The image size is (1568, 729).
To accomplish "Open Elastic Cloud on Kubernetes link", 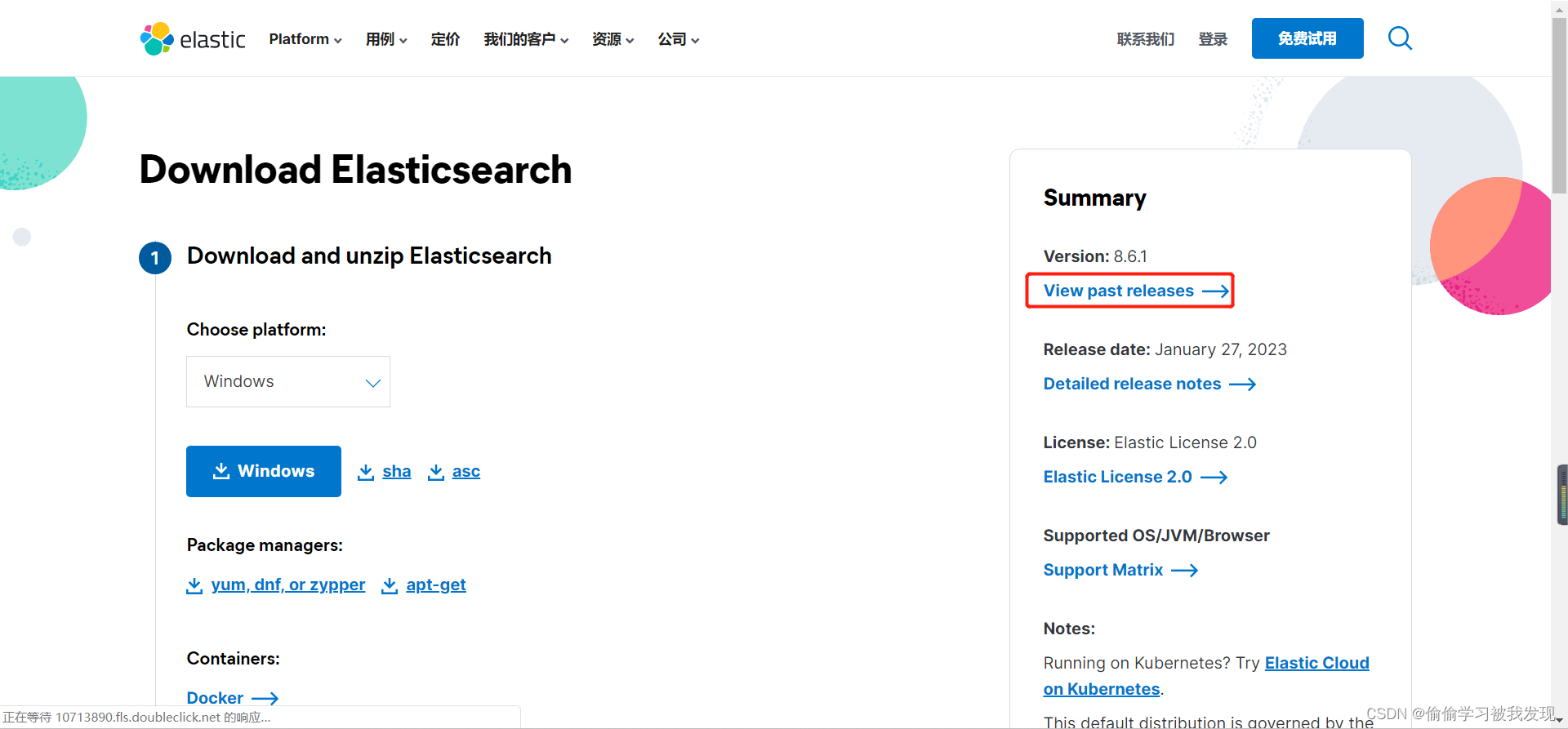I will point(1317,664).
